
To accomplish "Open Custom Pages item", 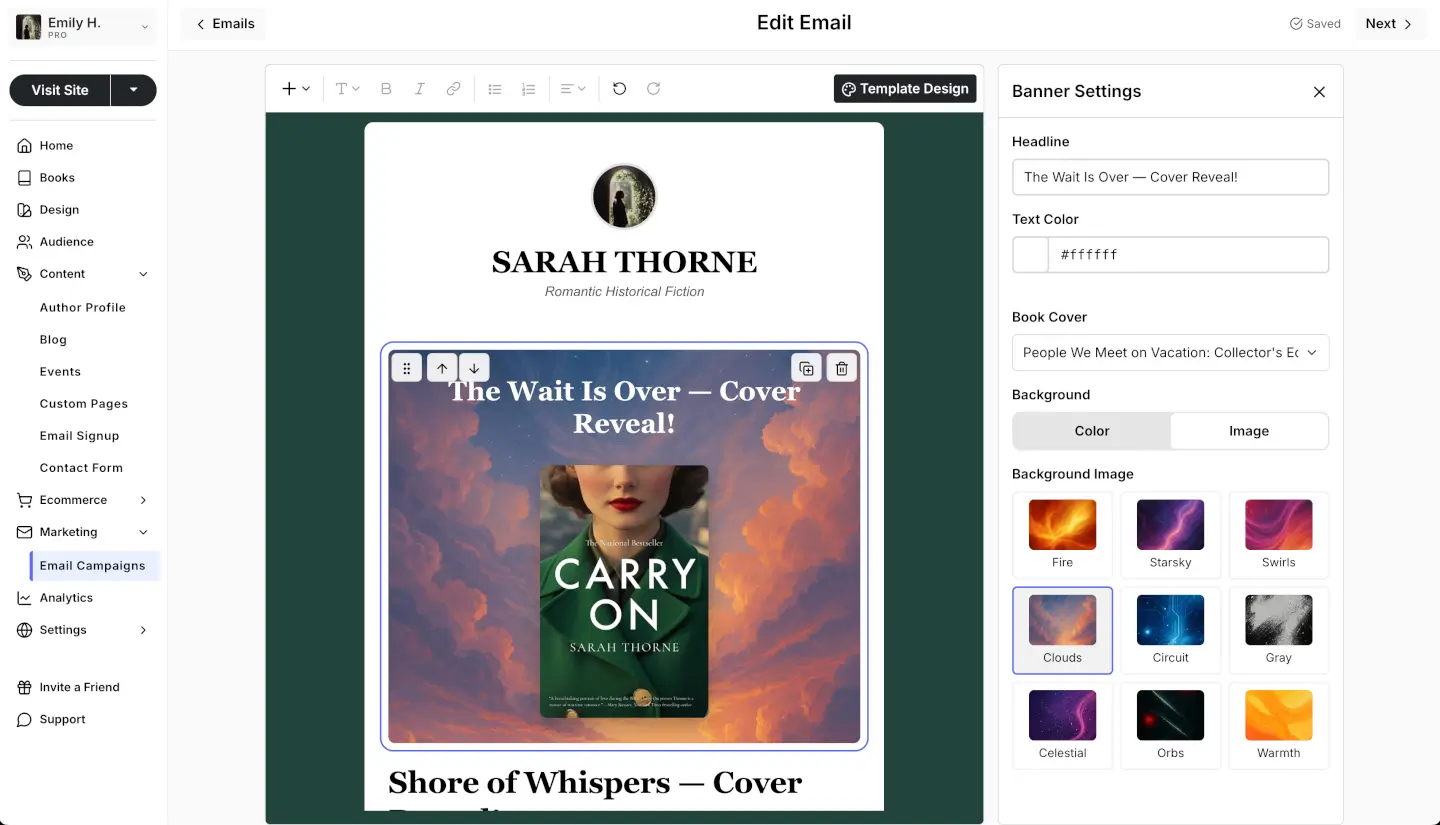I will (84, 404).
